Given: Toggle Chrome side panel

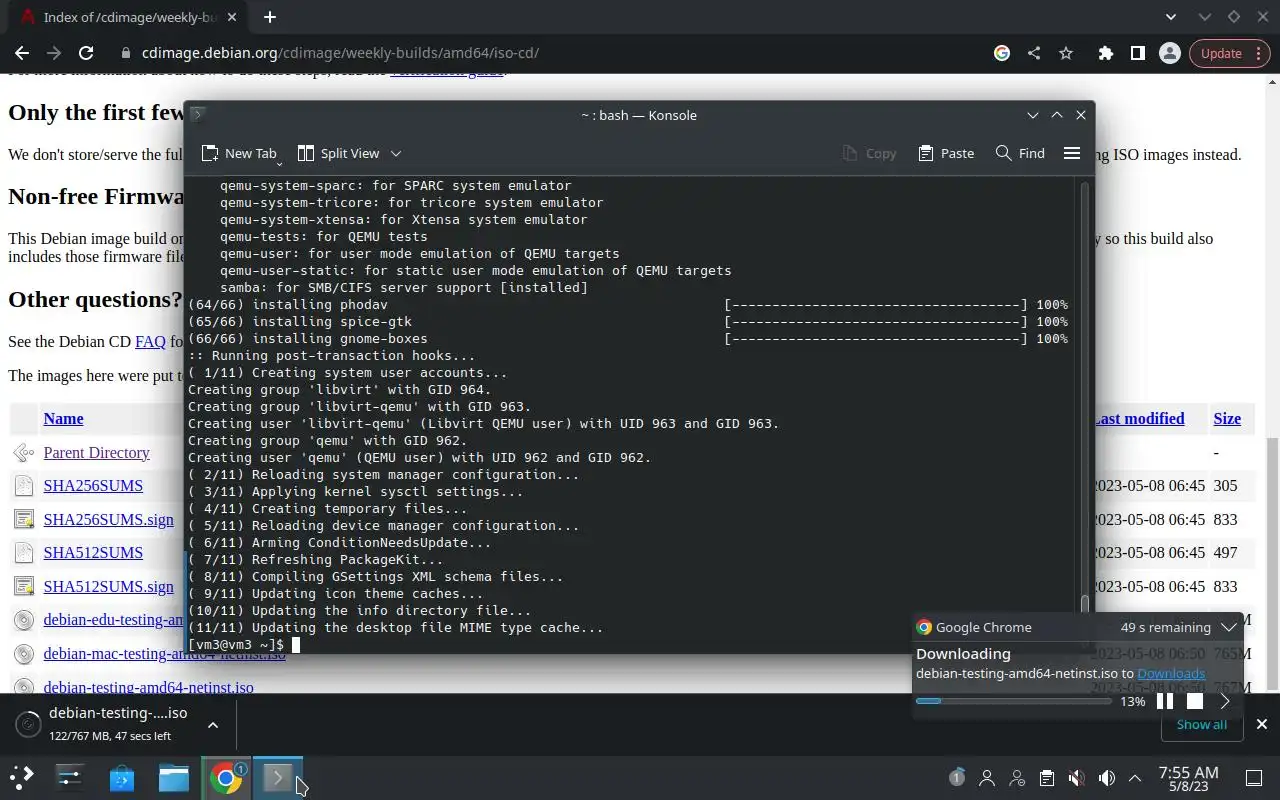Looking at the screenshot, I should (1137, 53).
